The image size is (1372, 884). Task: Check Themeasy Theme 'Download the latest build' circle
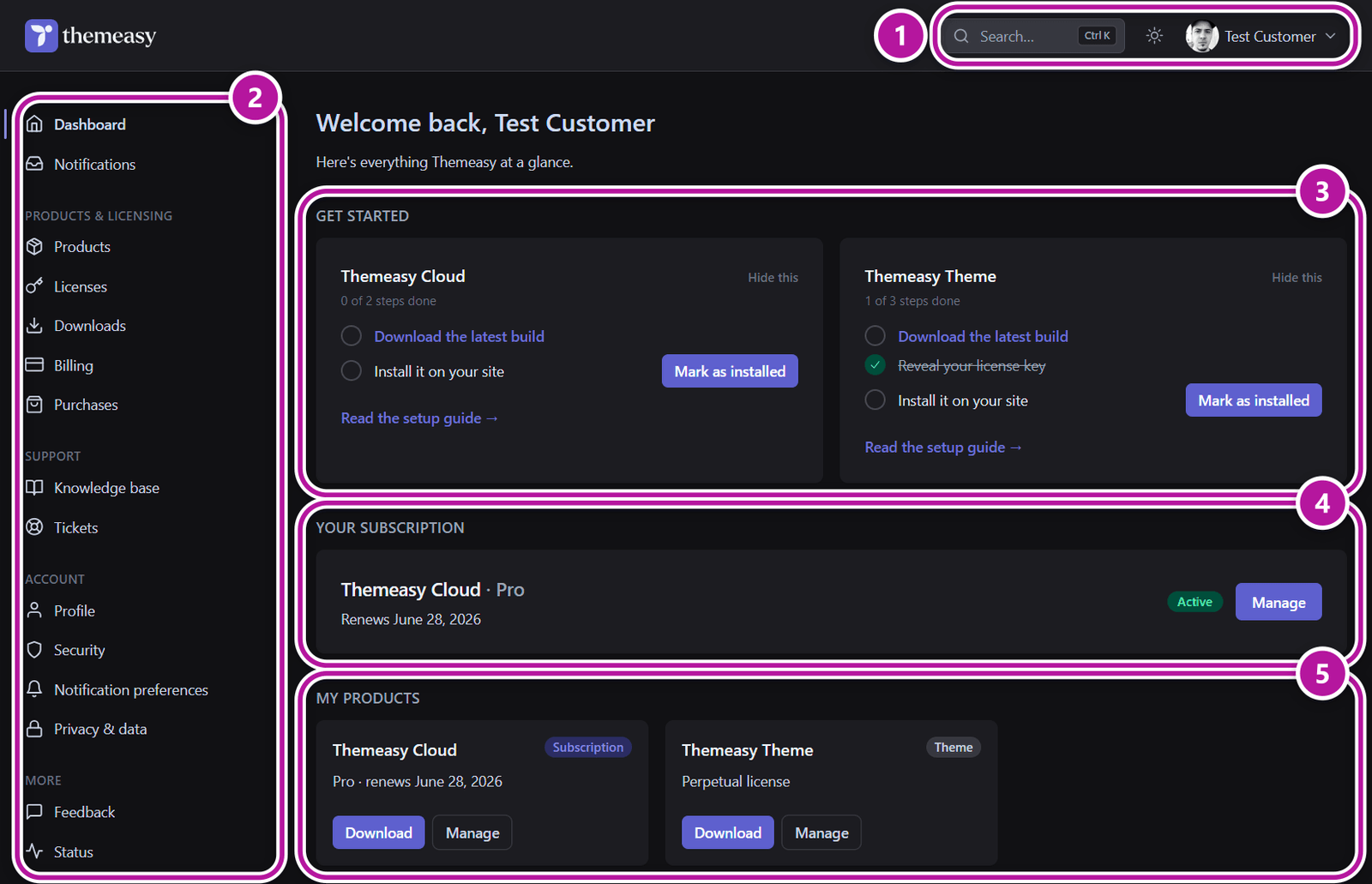coord(875,336)
